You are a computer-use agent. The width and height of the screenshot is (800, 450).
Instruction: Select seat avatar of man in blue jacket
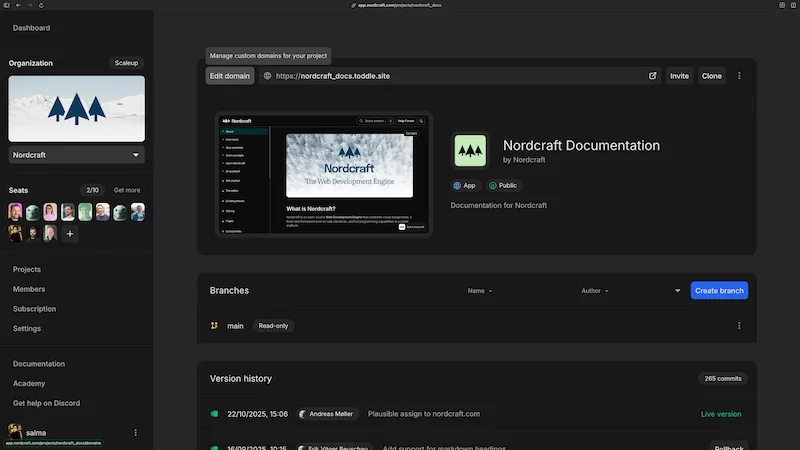click(x=138, y=212)
